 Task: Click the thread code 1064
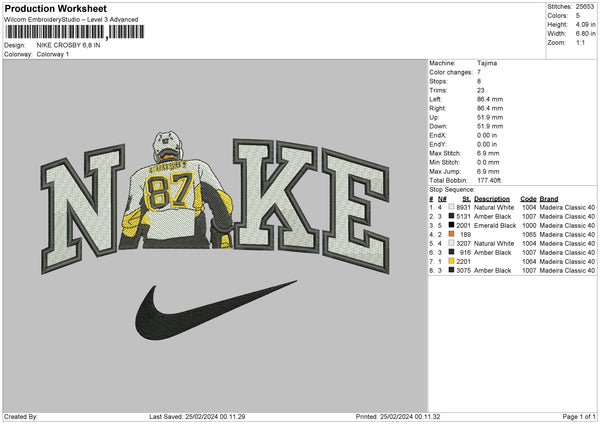point(529,261)
